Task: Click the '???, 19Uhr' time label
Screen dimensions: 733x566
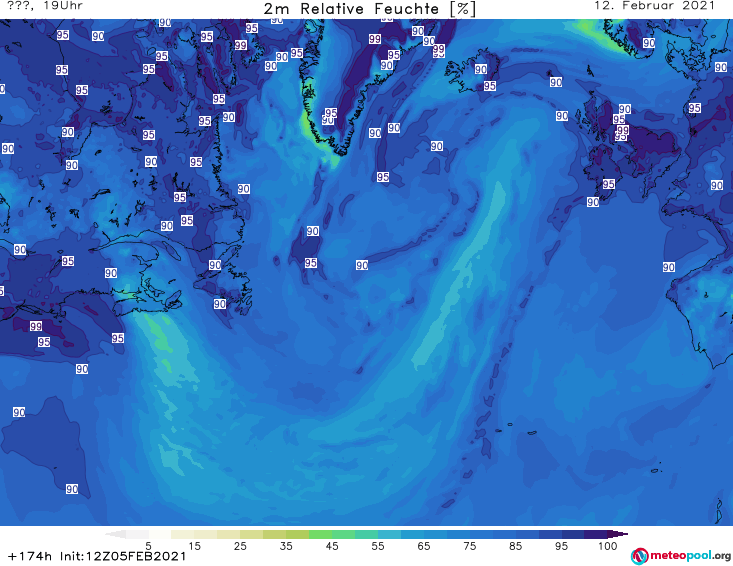Action: point(45,6)
